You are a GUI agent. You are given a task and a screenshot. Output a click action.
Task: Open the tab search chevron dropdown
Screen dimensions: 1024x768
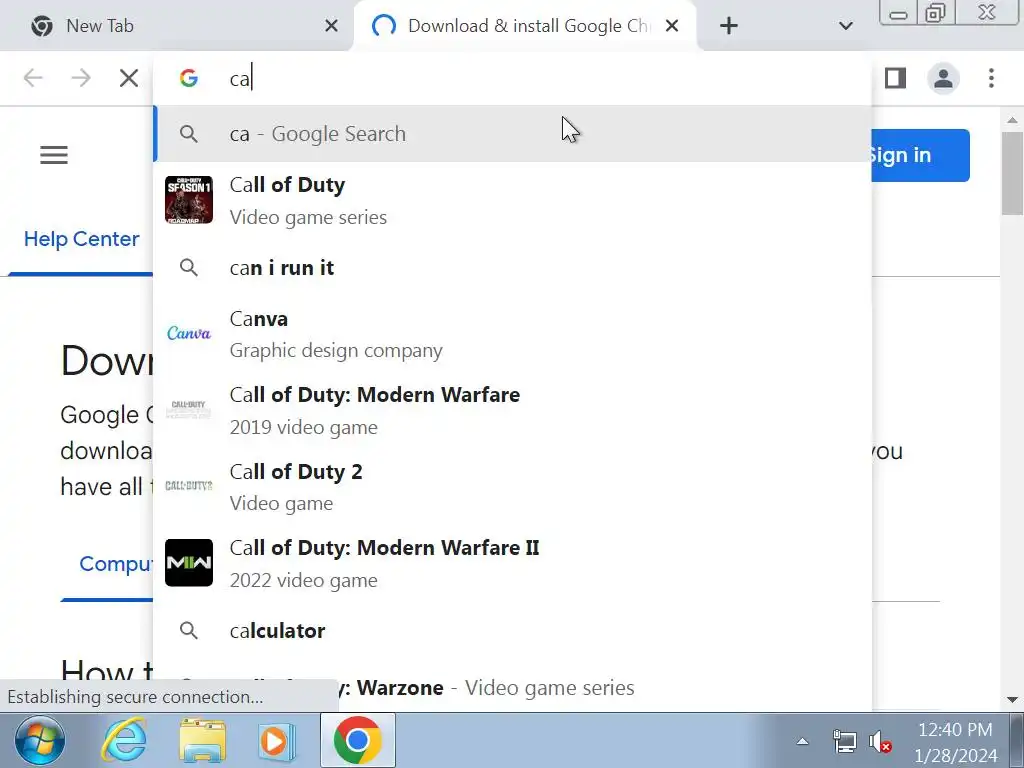[846, 26]
